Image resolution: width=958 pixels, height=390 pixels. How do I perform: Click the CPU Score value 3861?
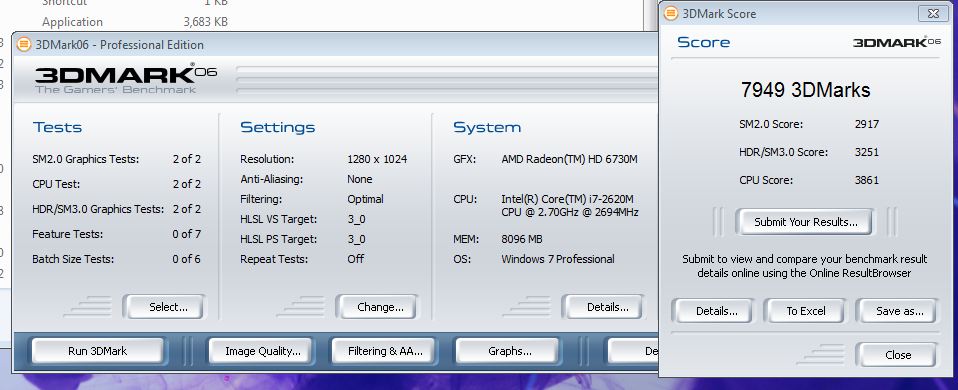click(x=867, y=180)
